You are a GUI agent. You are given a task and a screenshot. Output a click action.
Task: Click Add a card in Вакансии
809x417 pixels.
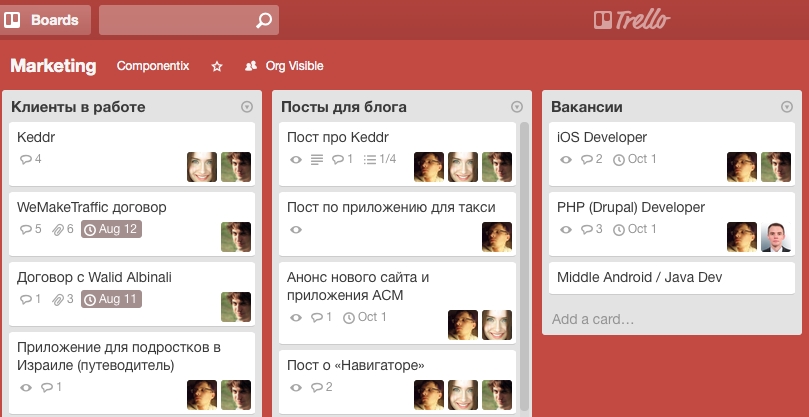tap(592, 319)
